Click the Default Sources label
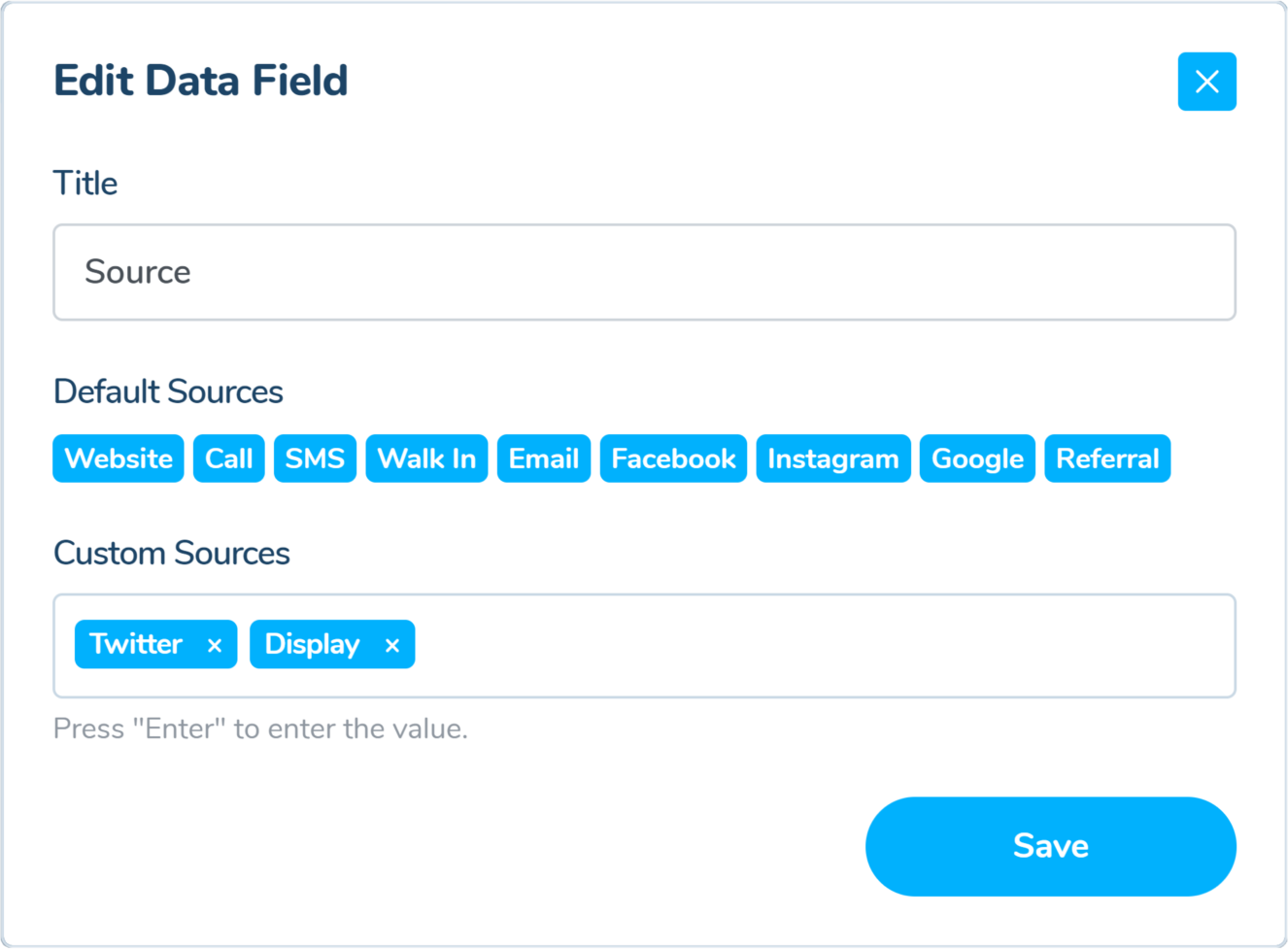Image resolution: width=1288 pixels, height=949 pixels. [x=168, y=391]
